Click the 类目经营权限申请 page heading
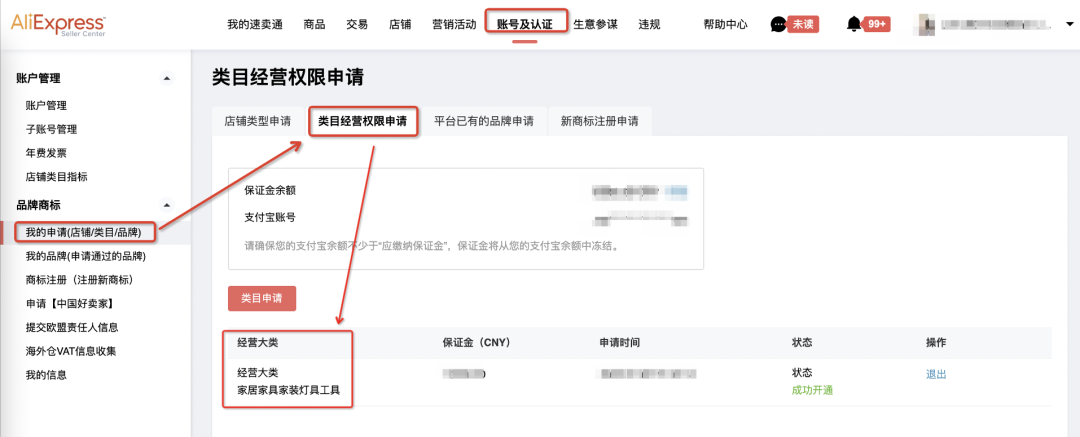 288,78
